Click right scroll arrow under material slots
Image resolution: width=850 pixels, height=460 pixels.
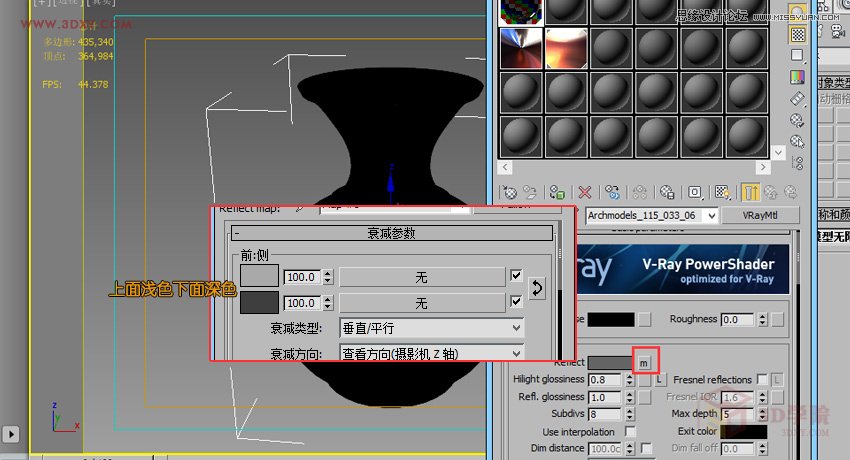point(763,167)
